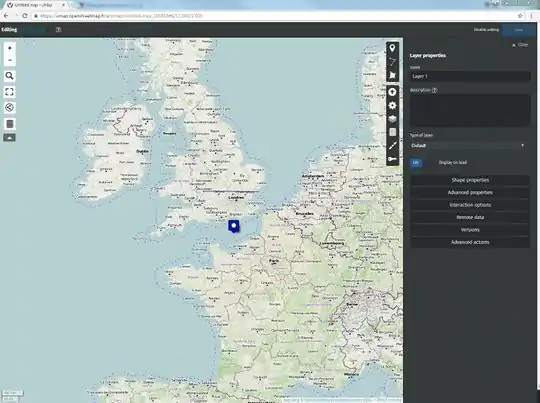Select the draw polygon tool
The width and height of the screenshot is (540, 403).
click(x=392, y=75)
